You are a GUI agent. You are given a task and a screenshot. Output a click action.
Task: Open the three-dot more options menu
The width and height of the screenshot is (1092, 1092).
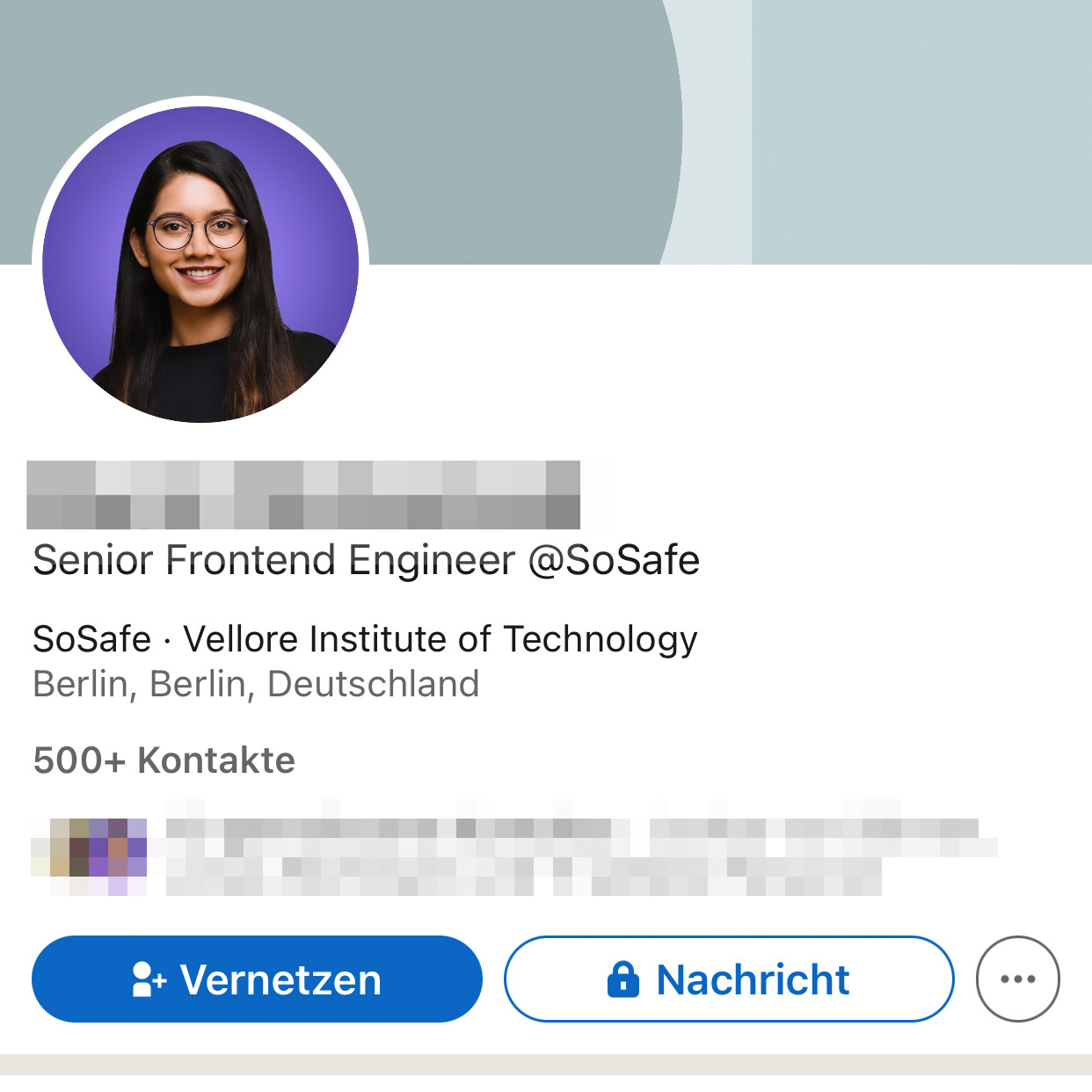click(x=1018, y=979)
